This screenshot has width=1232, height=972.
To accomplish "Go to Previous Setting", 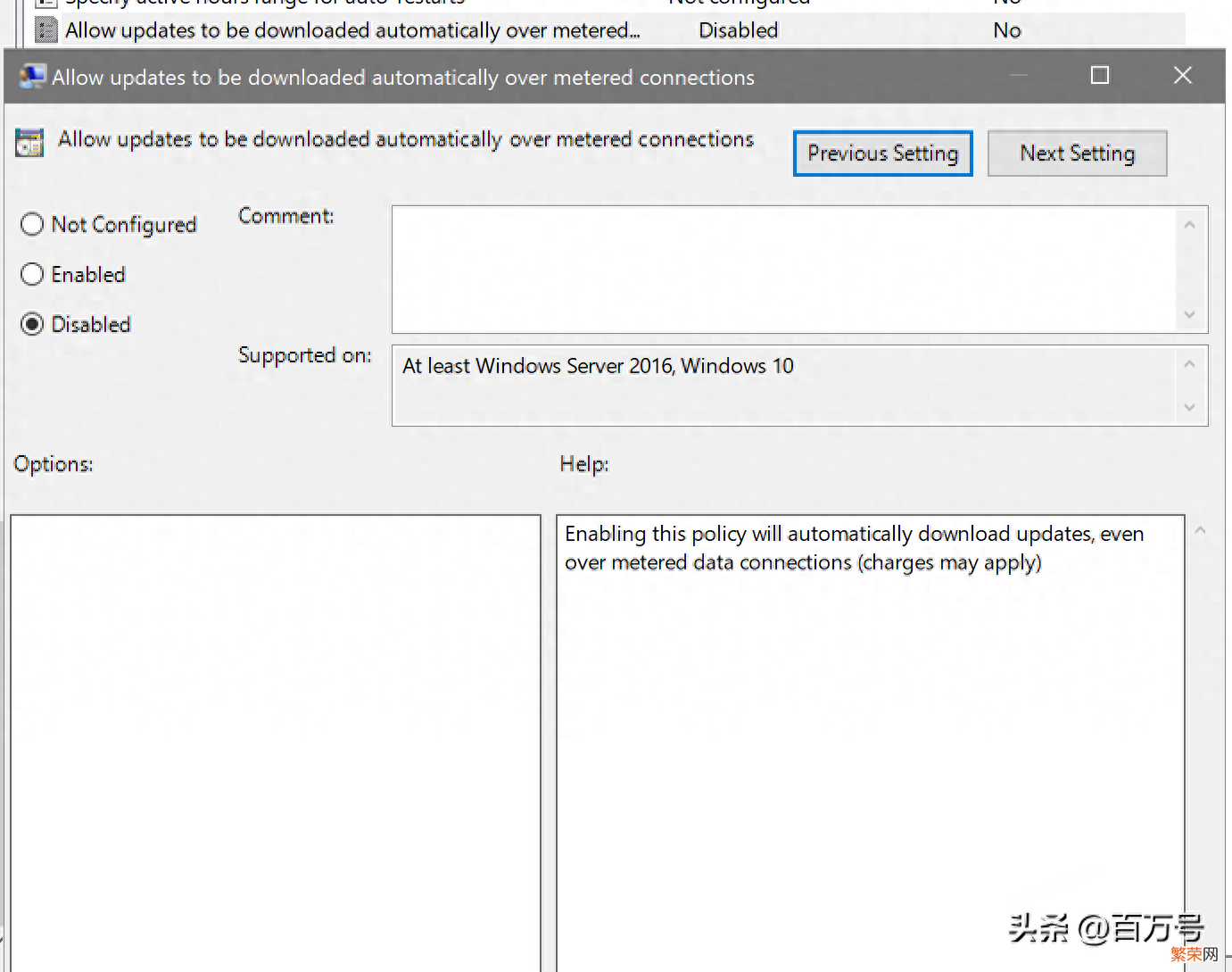I will point(882,154).
